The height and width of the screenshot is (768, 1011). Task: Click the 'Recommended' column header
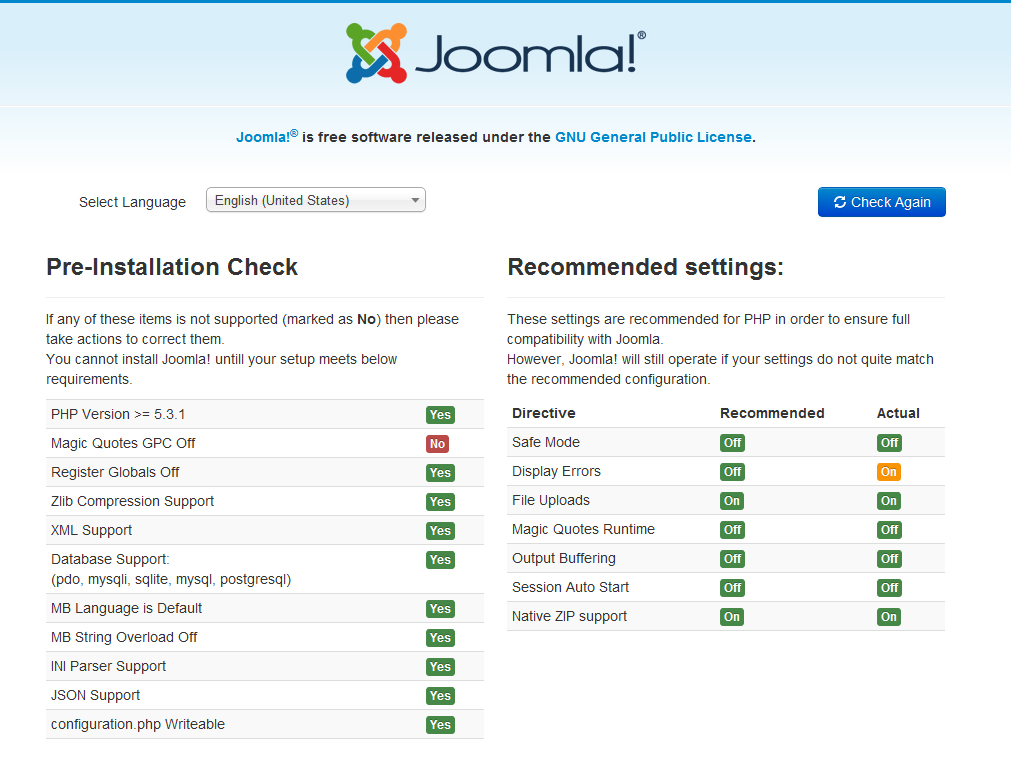[772, 413]
